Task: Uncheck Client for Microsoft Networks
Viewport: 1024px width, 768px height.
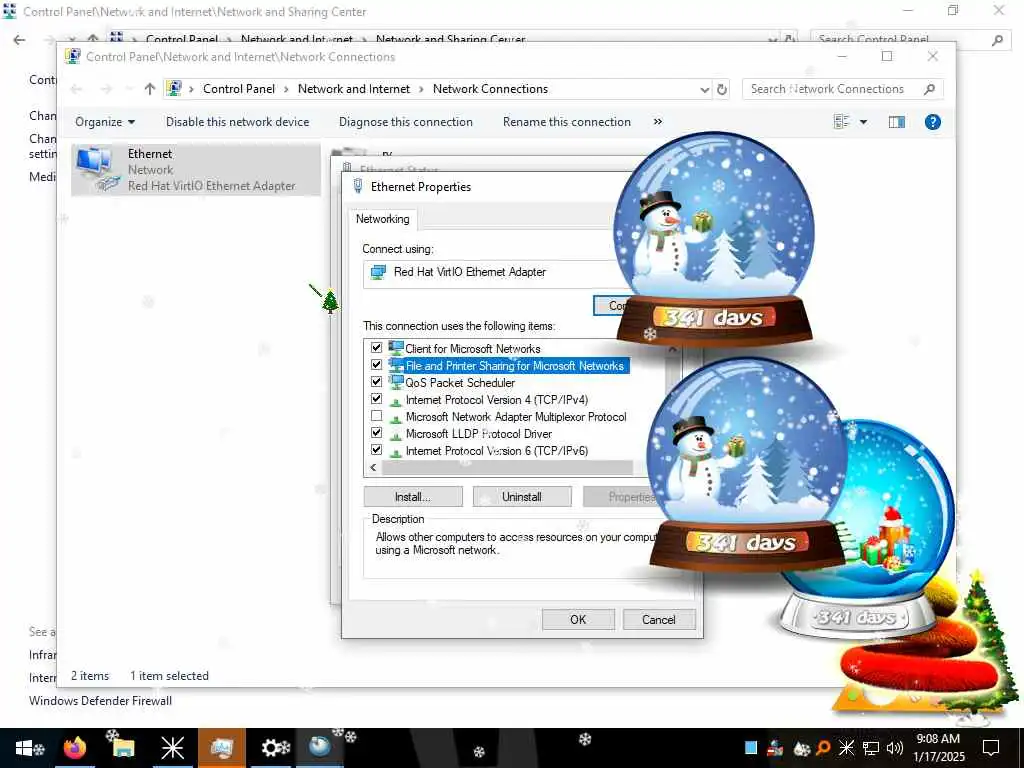Action: pyautogui.click(x=376, y=348)
